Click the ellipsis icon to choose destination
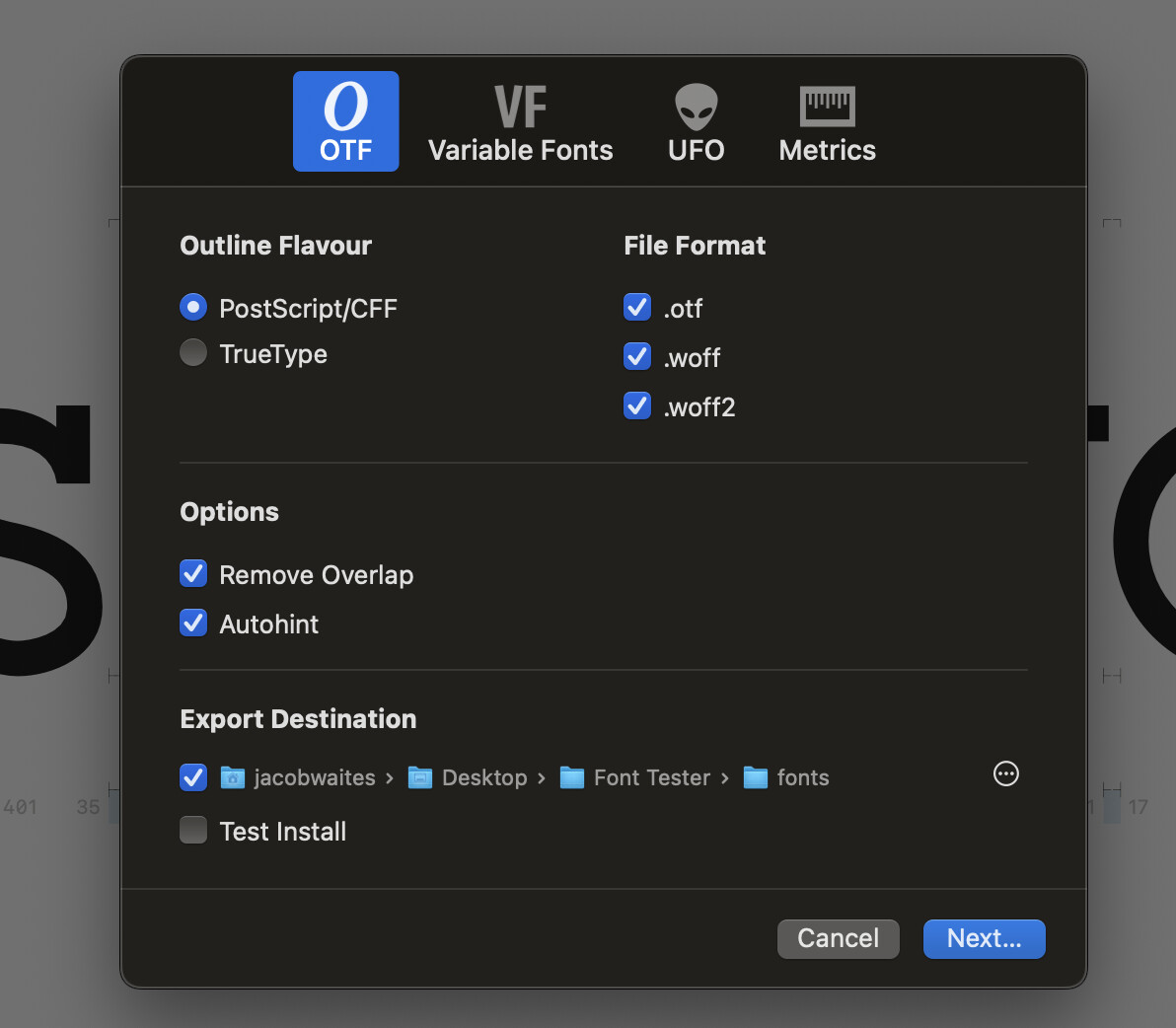The height and width of the screenshot is (1028, 1176). pyautogui.click(x=1005, y=774)
